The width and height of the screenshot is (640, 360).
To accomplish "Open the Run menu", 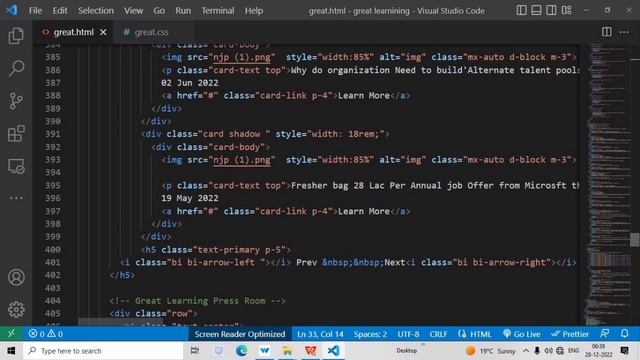I will click(x=183, y=11).
